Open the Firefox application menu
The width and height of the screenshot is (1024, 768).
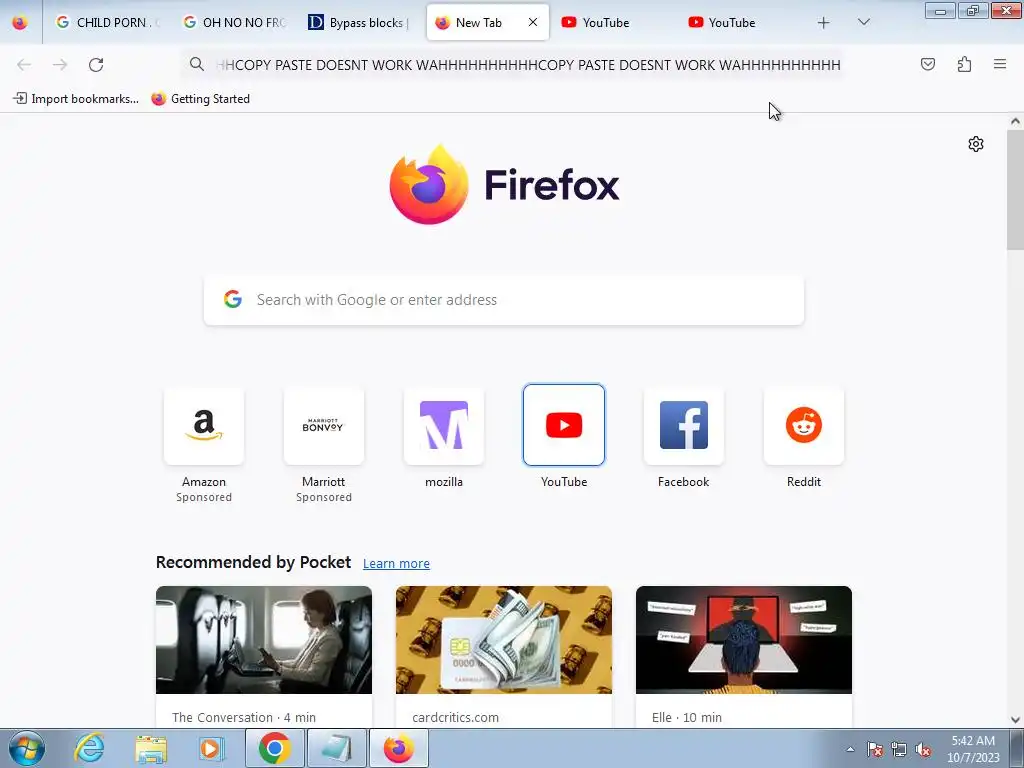[1000, 64]
